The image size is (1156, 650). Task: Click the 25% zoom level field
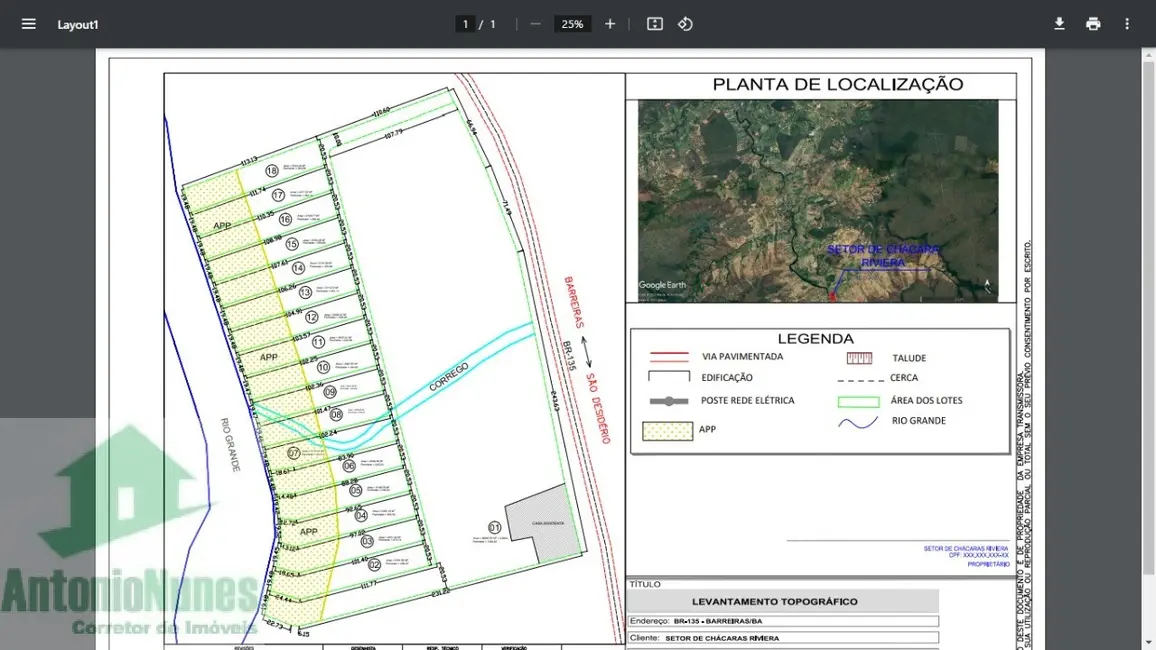[572, 24]
